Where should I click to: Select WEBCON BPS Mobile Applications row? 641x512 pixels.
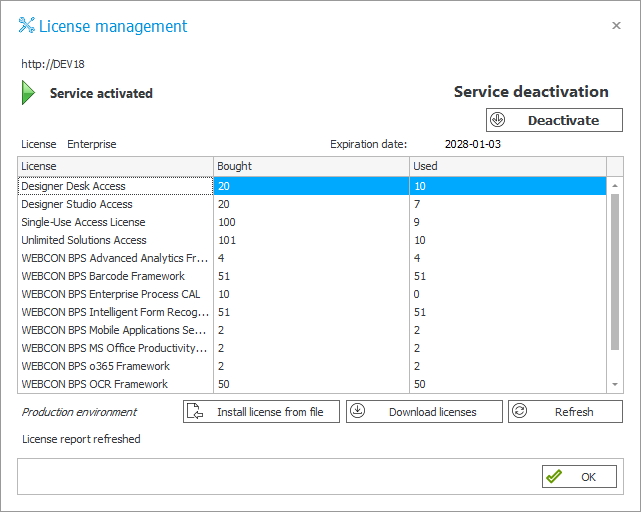312,330
